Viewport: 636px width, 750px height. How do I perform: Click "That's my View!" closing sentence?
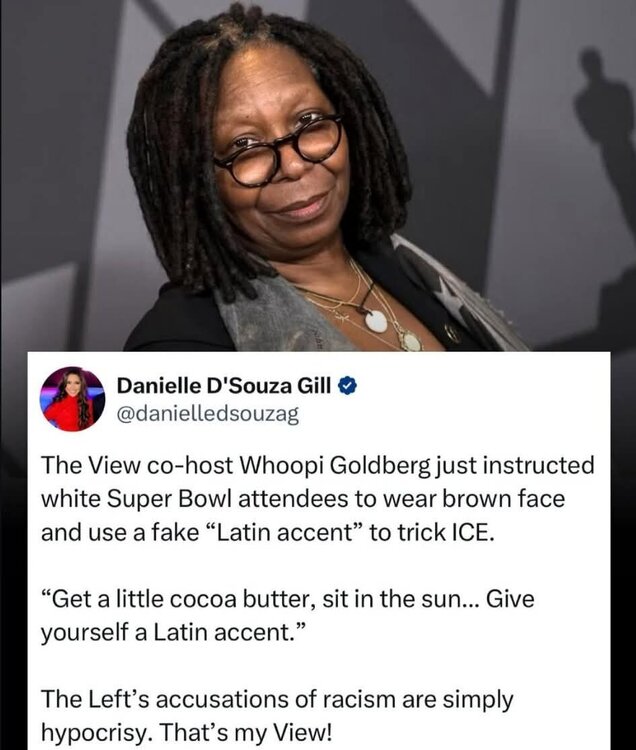coord(245,732)
